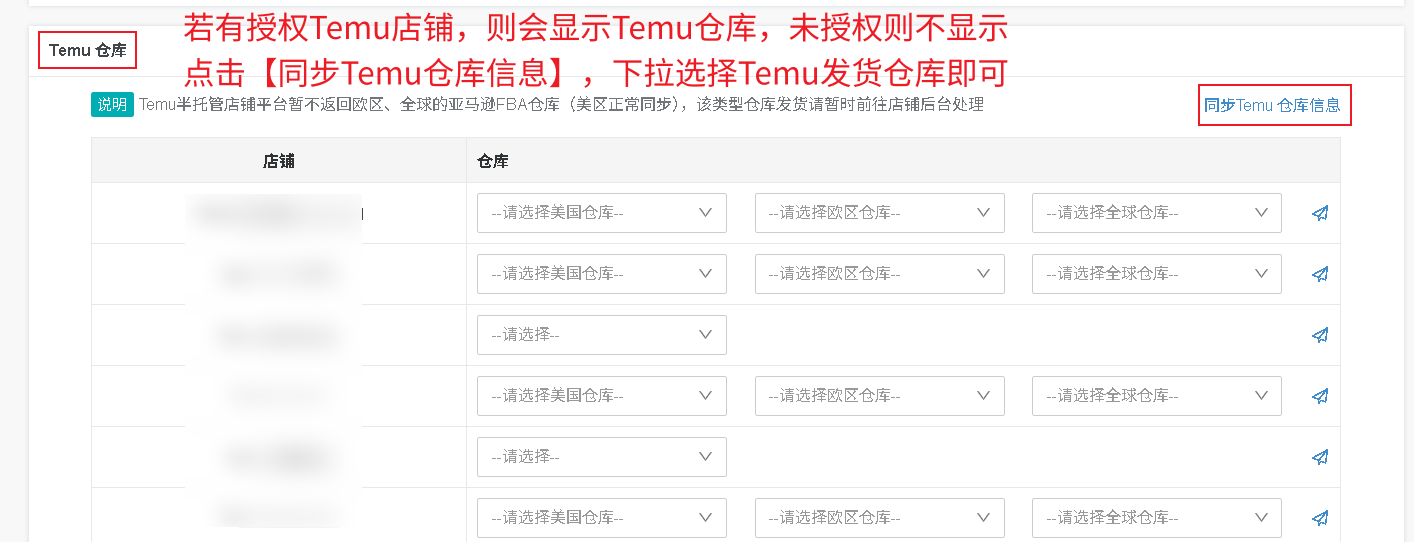Click the paper plane icon in the fourth store row

1320,396
